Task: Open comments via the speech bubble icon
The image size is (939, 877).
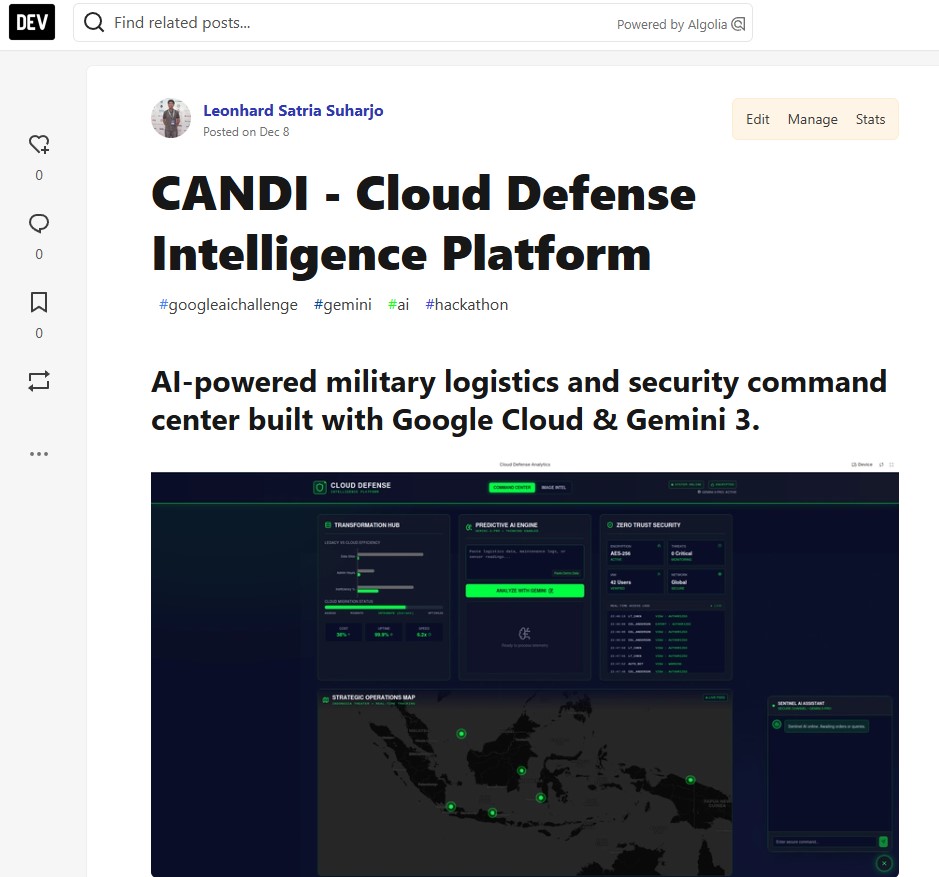Action: click(39, 224)
